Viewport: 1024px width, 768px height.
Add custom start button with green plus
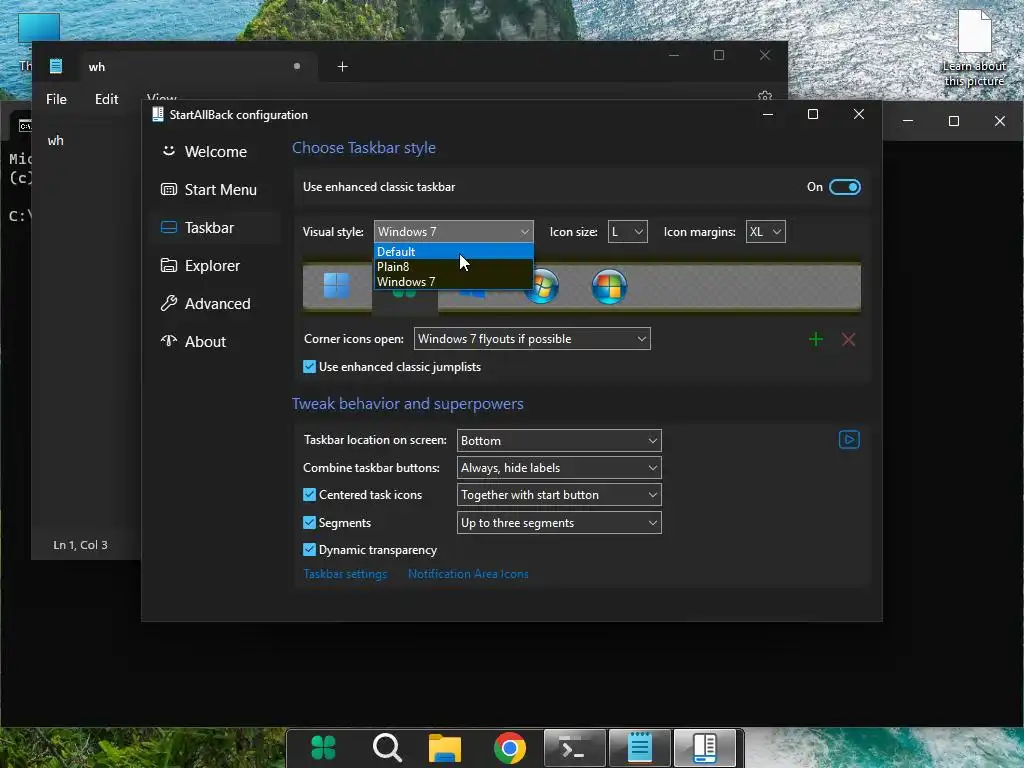pos(816,339)
